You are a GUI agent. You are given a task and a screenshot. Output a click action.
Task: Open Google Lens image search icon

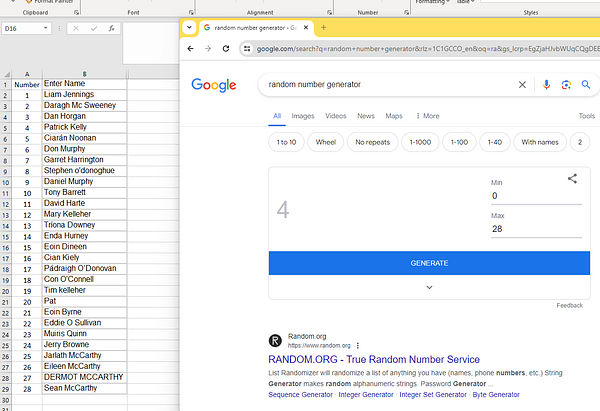coord(566,85)
